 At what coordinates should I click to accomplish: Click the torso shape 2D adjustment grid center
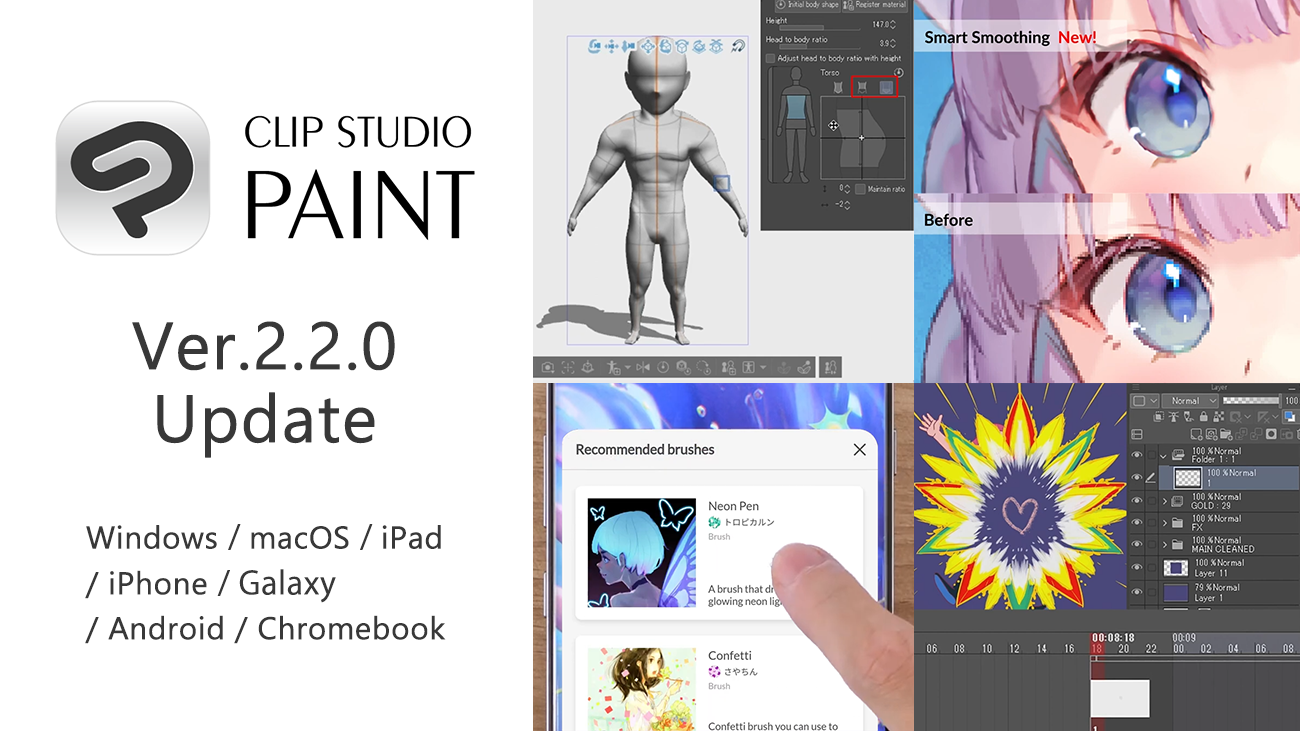(x=861, y=138)
